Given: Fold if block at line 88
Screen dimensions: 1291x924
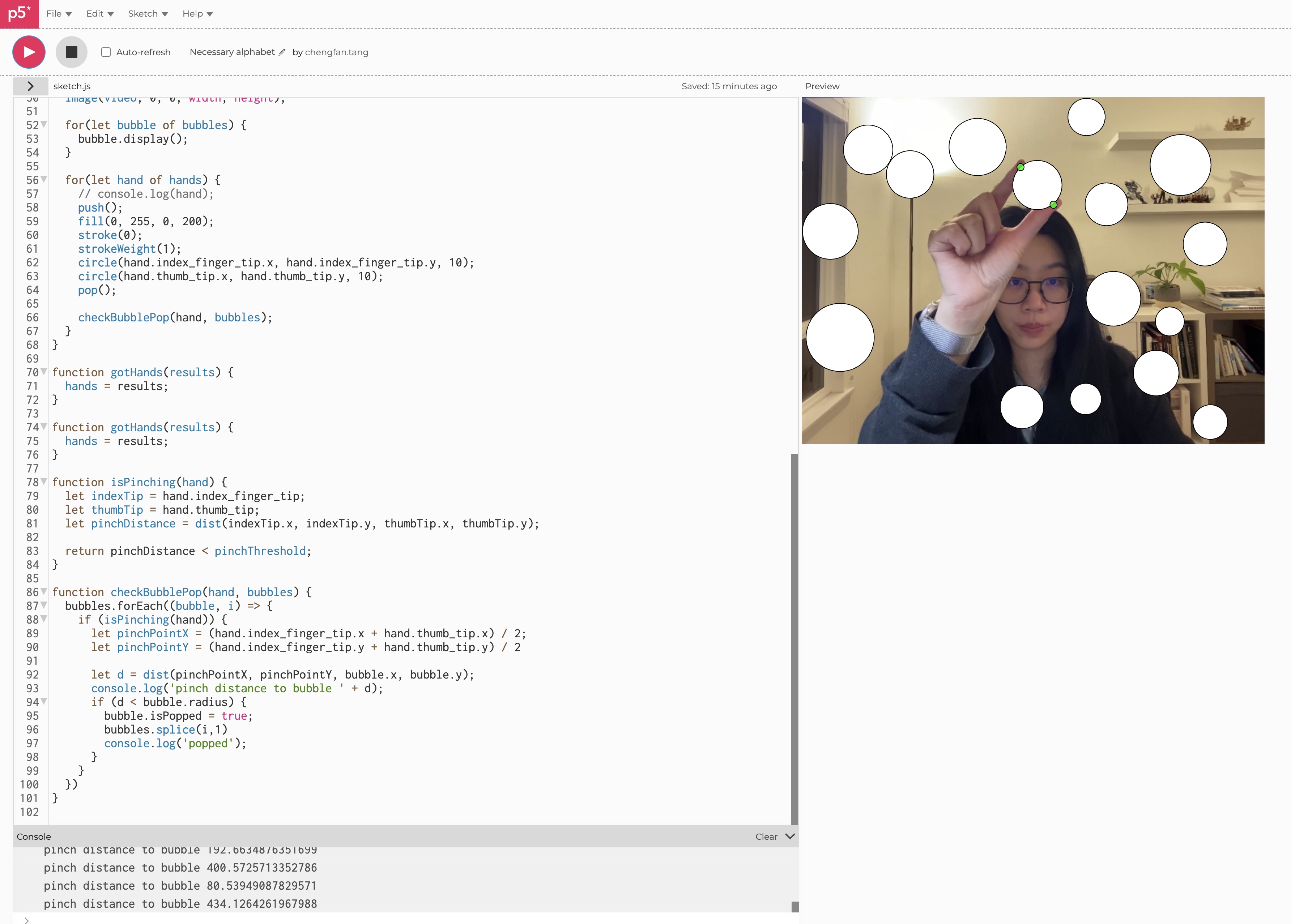Looking at the screenshot, I should click(x=44, y=619).
